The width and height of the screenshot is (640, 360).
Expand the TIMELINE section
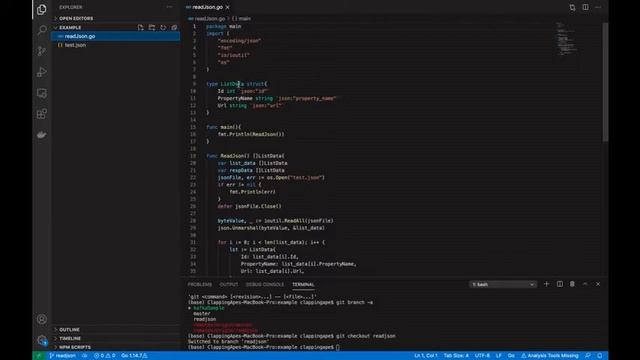116,338
